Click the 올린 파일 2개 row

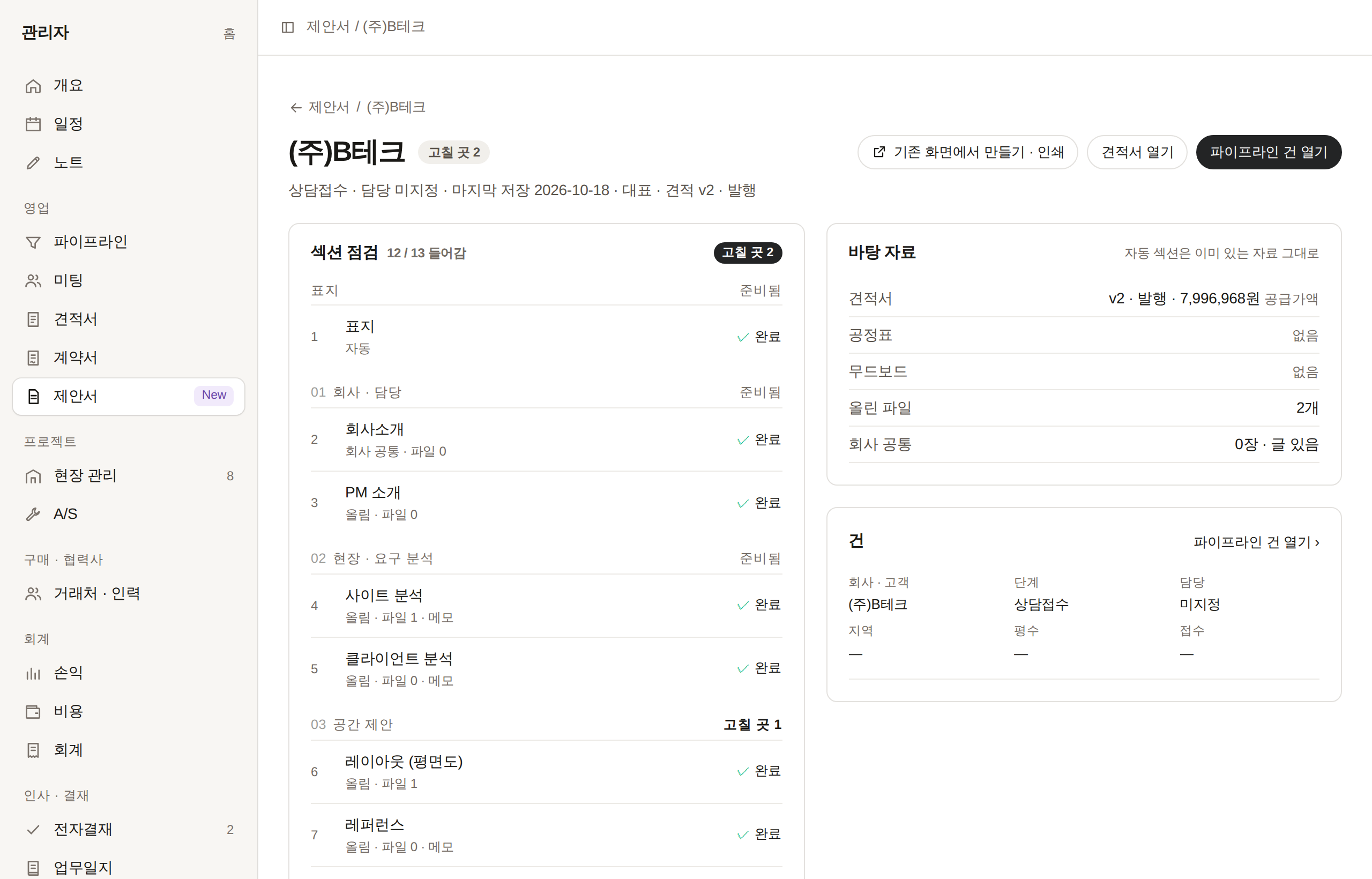point(1084,408)
